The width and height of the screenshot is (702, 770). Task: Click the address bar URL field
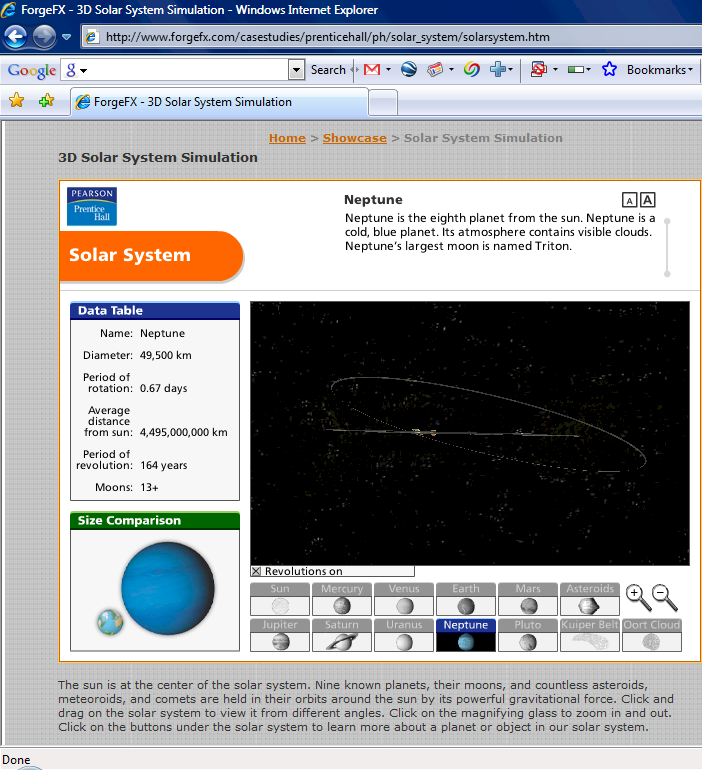pos(393,37)
